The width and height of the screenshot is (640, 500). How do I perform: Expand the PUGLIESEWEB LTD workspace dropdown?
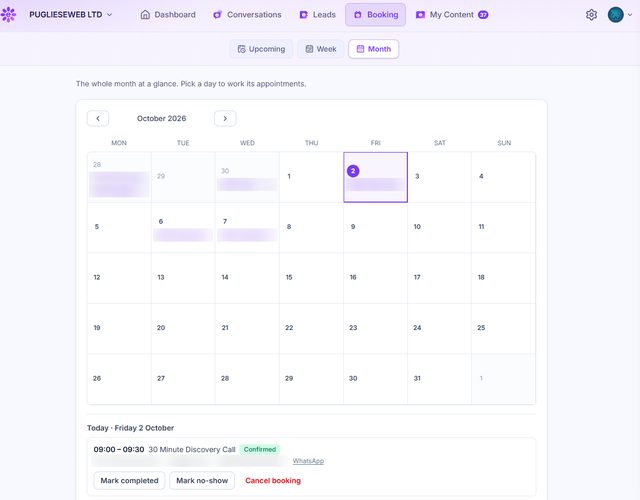pos(71,15)
